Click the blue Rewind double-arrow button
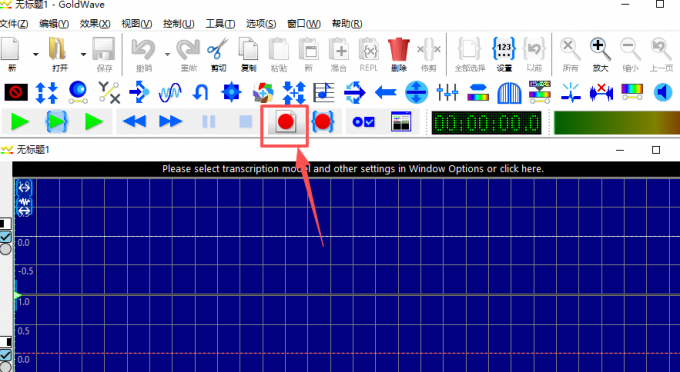 [134, 122]
